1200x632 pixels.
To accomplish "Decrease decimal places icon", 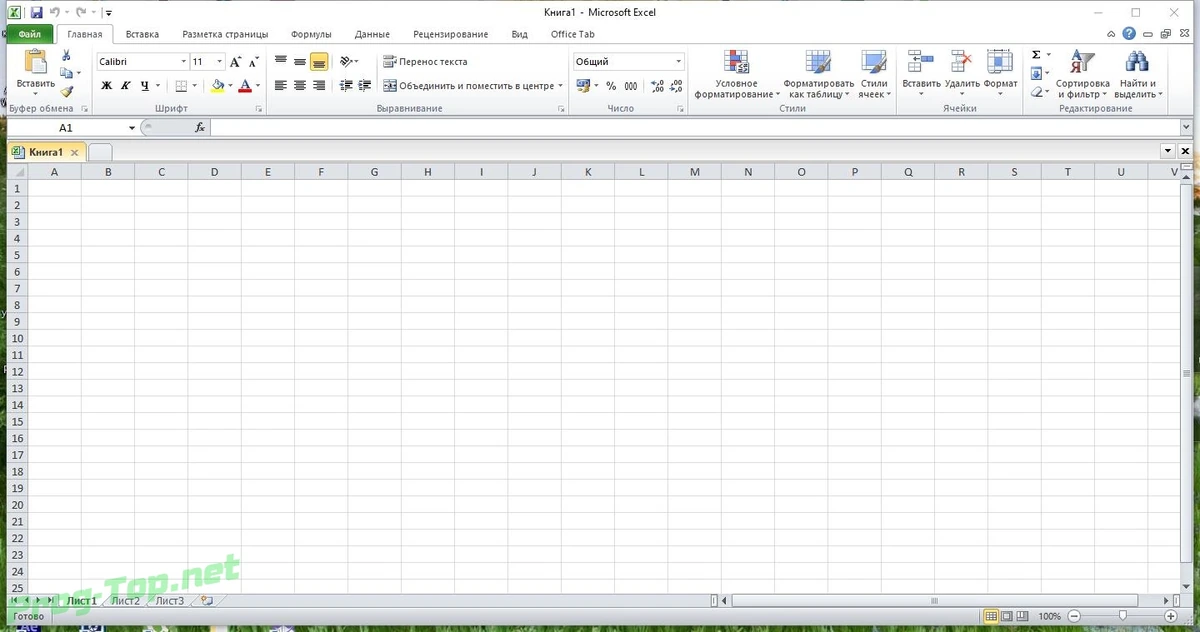I will point(676,86).
